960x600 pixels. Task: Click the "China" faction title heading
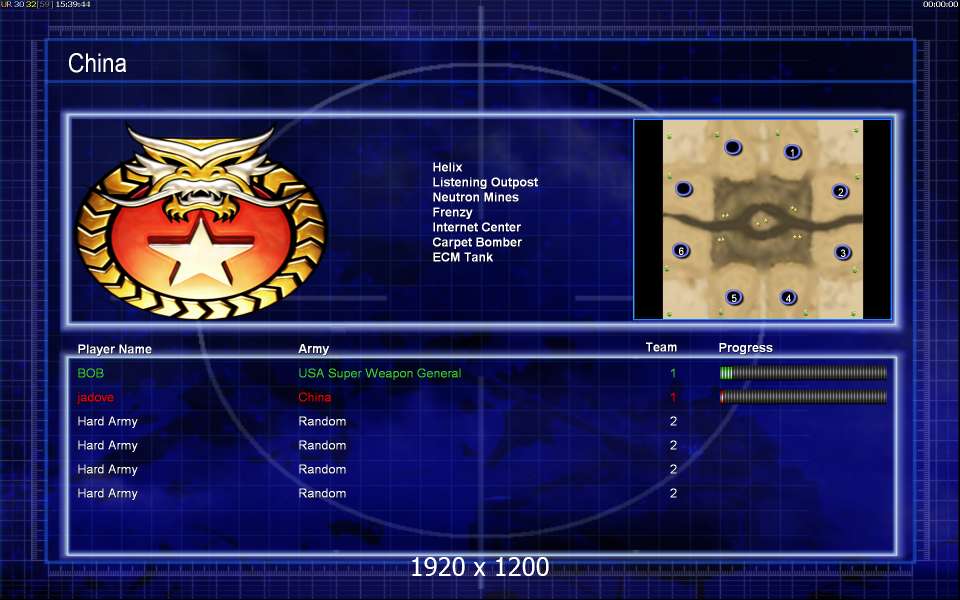tap(97, 63)
